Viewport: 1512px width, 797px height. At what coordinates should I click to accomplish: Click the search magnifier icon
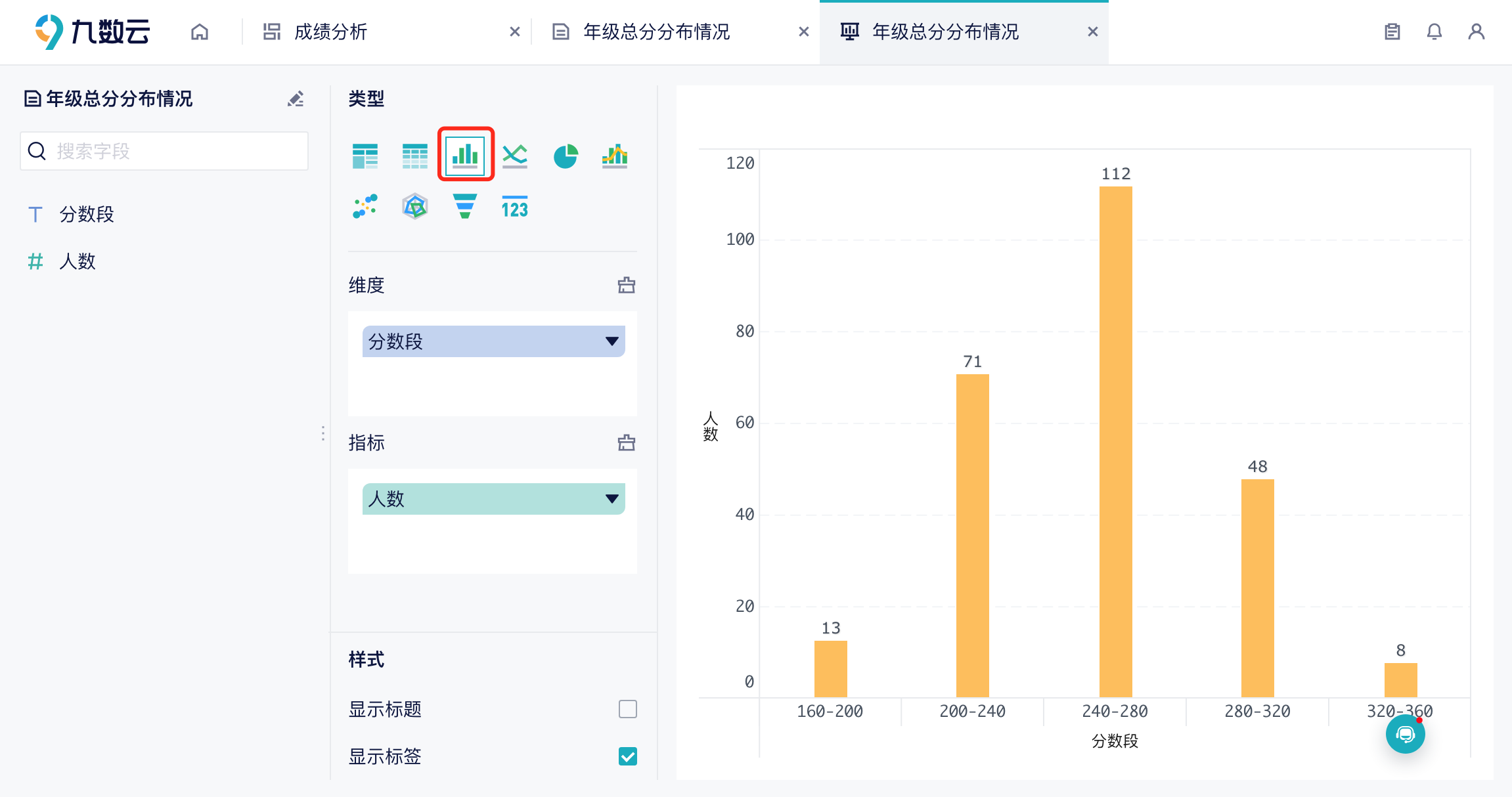pyautogui.click(x=37, y=151)
